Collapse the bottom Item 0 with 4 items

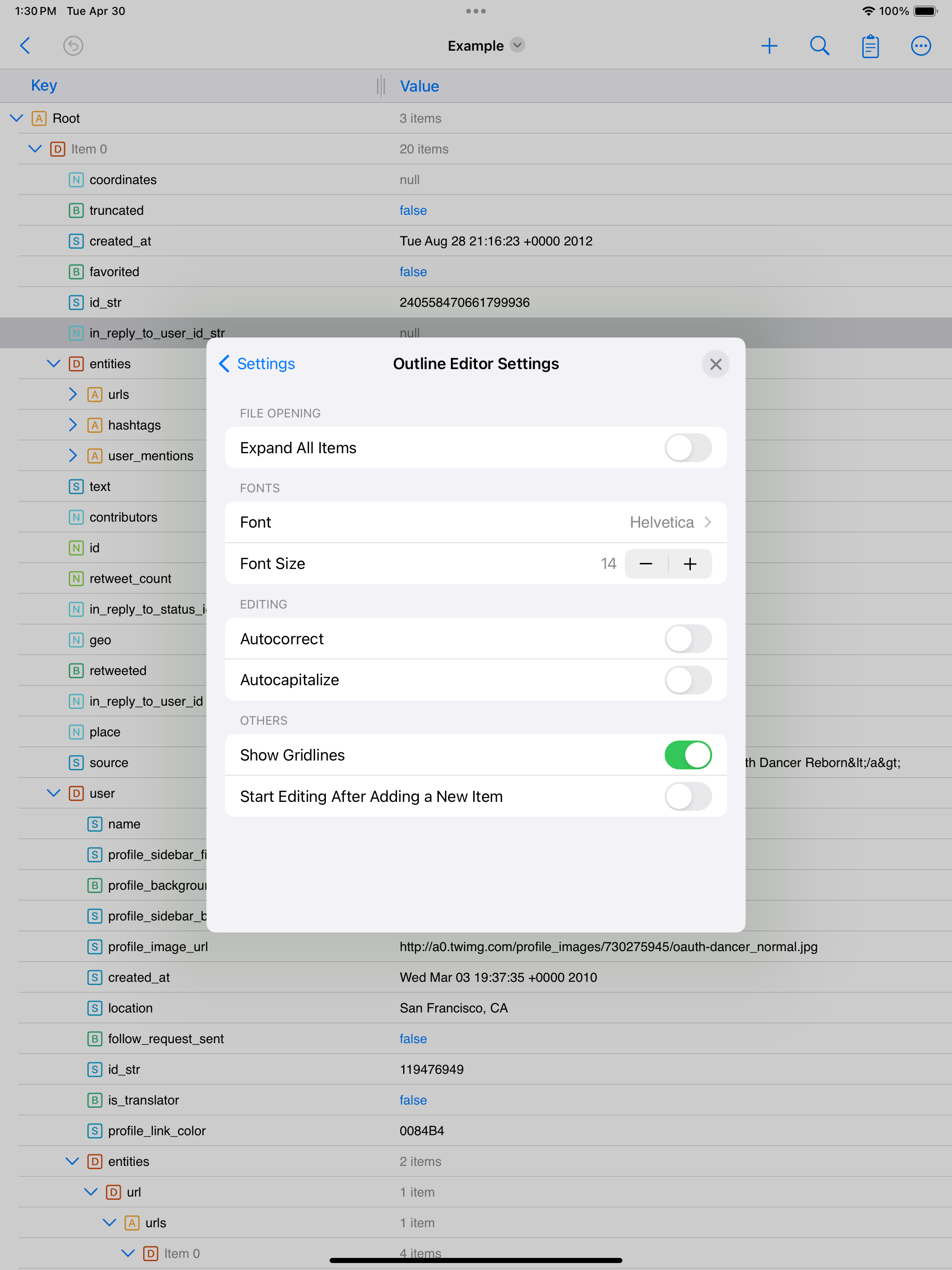(128, 1253)
